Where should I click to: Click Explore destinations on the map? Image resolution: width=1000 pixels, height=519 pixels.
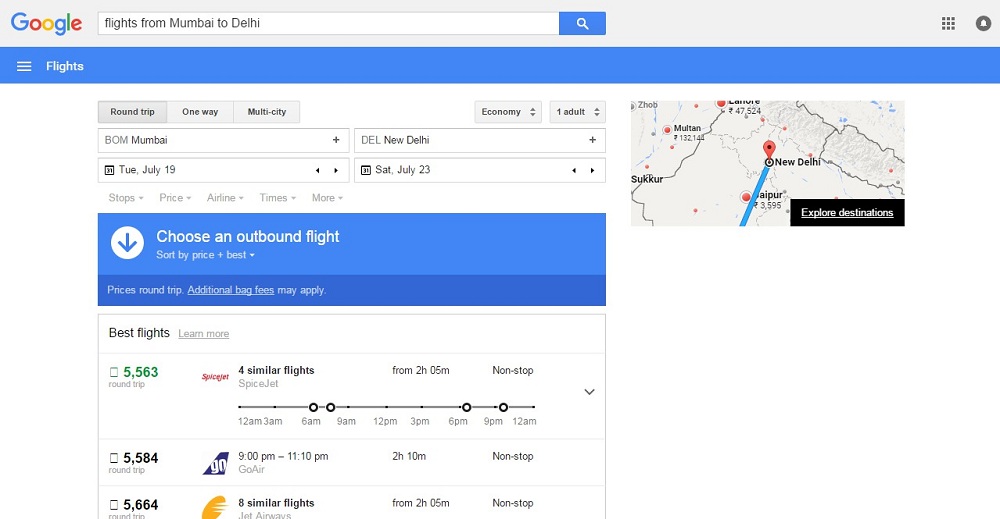pyautogui.click(x=847, y=213)
